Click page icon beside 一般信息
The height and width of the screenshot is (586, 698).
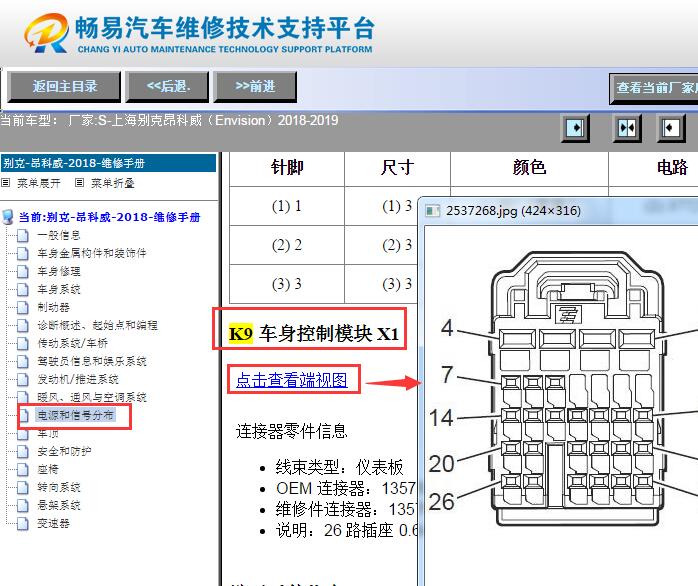coord(23,236)
